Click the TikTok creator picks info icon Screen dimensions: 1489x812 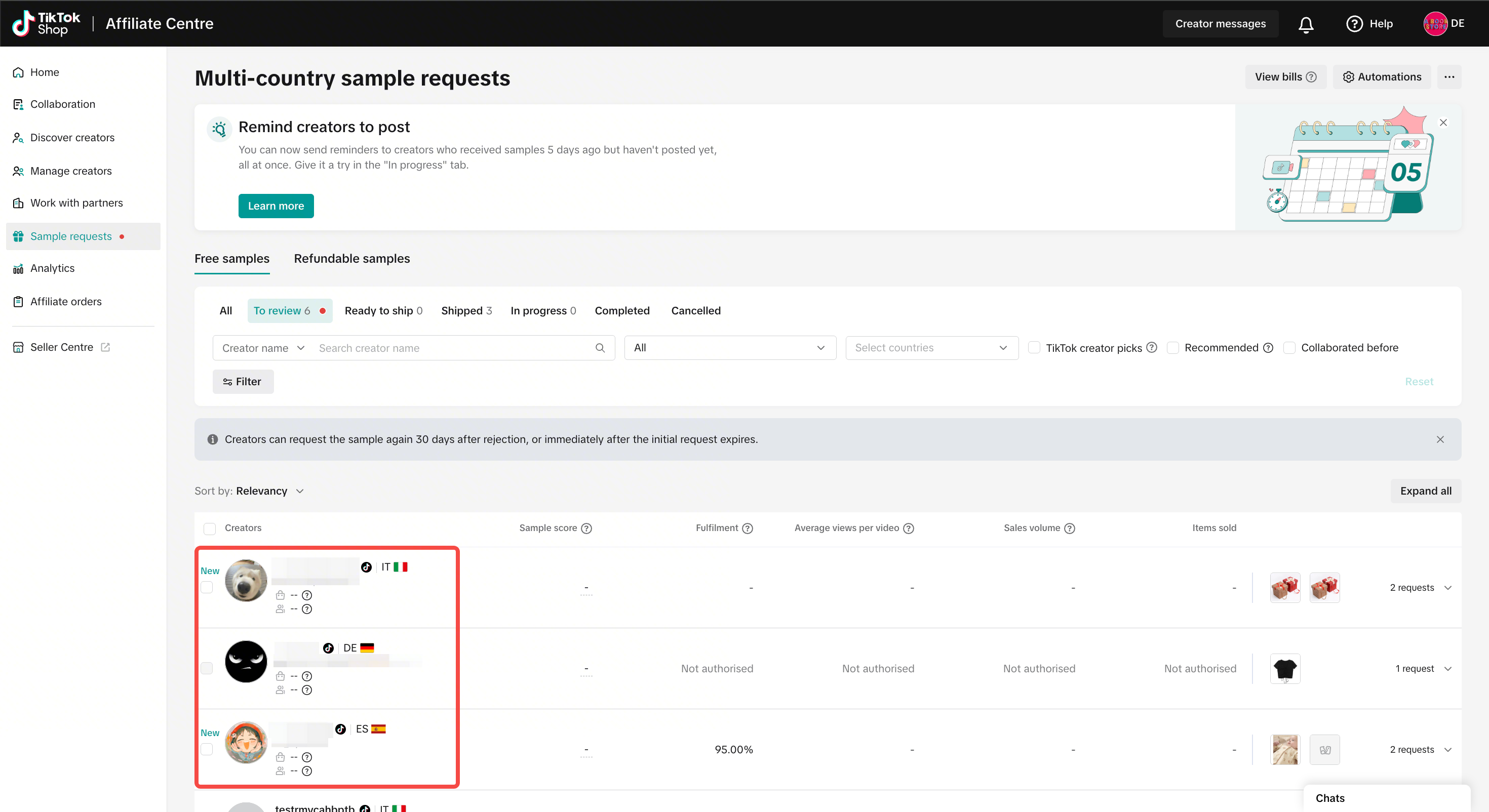pyautogui.click(x=1151, y=347)
